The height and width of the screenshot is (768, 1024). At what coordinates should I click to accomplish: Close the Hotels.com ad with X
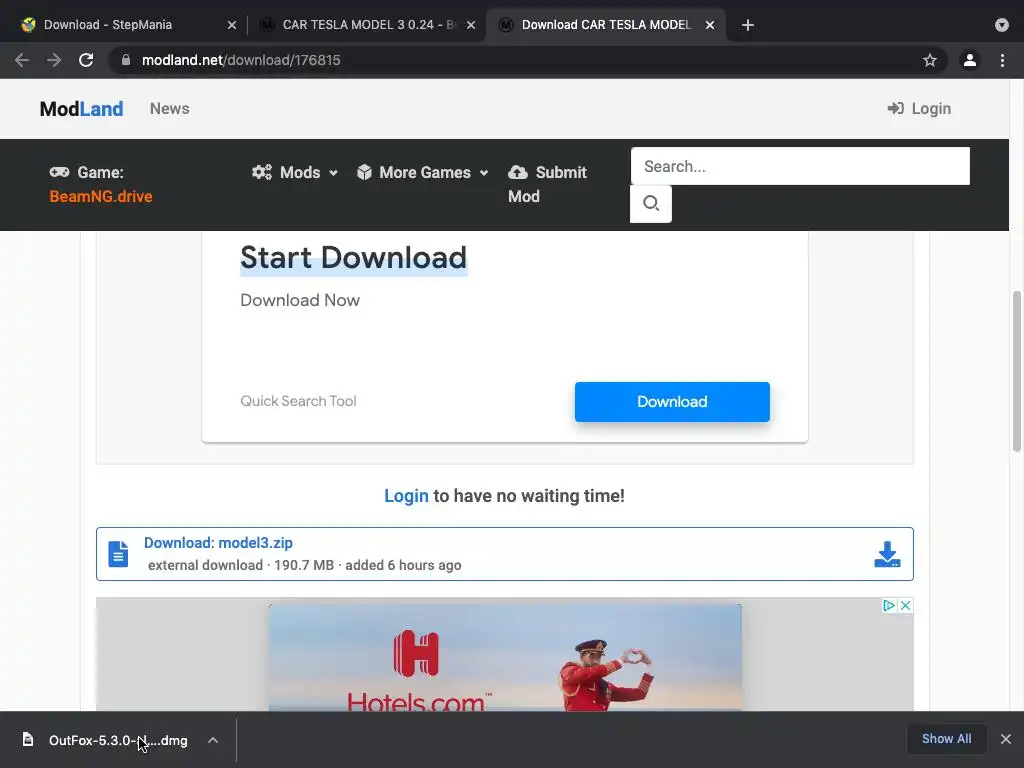905,605
